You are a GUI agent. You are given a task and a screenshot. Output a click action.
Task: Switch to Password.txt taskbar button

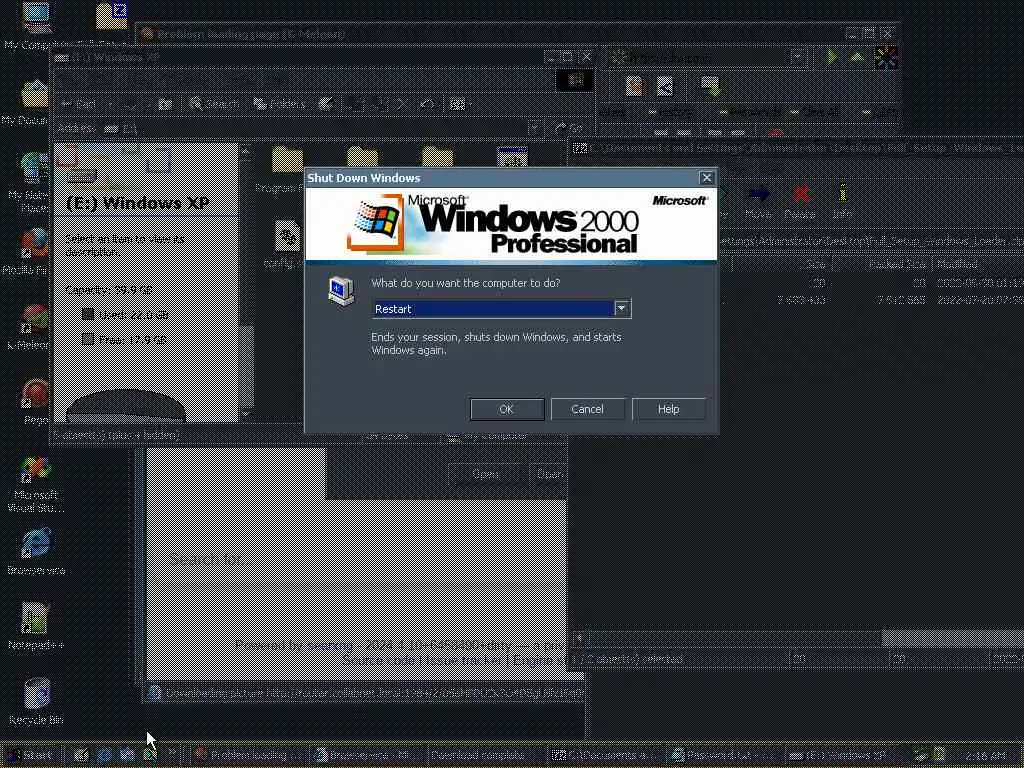coord(724,755)
